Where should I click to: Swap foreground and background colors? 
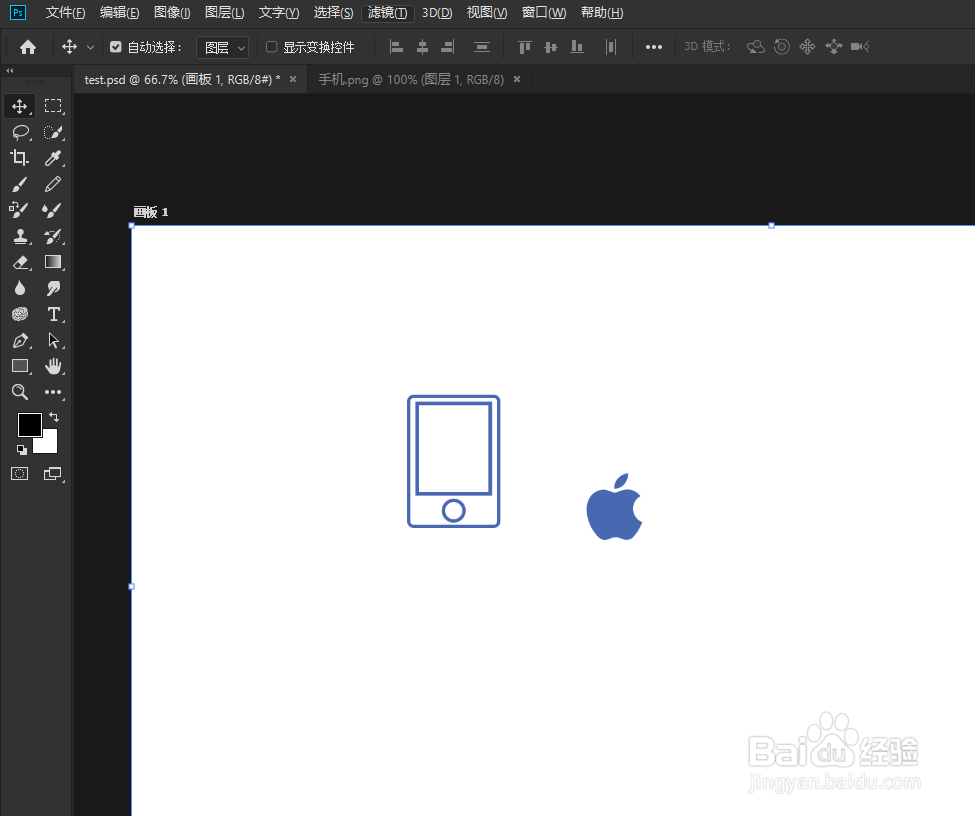coord(55,417)
